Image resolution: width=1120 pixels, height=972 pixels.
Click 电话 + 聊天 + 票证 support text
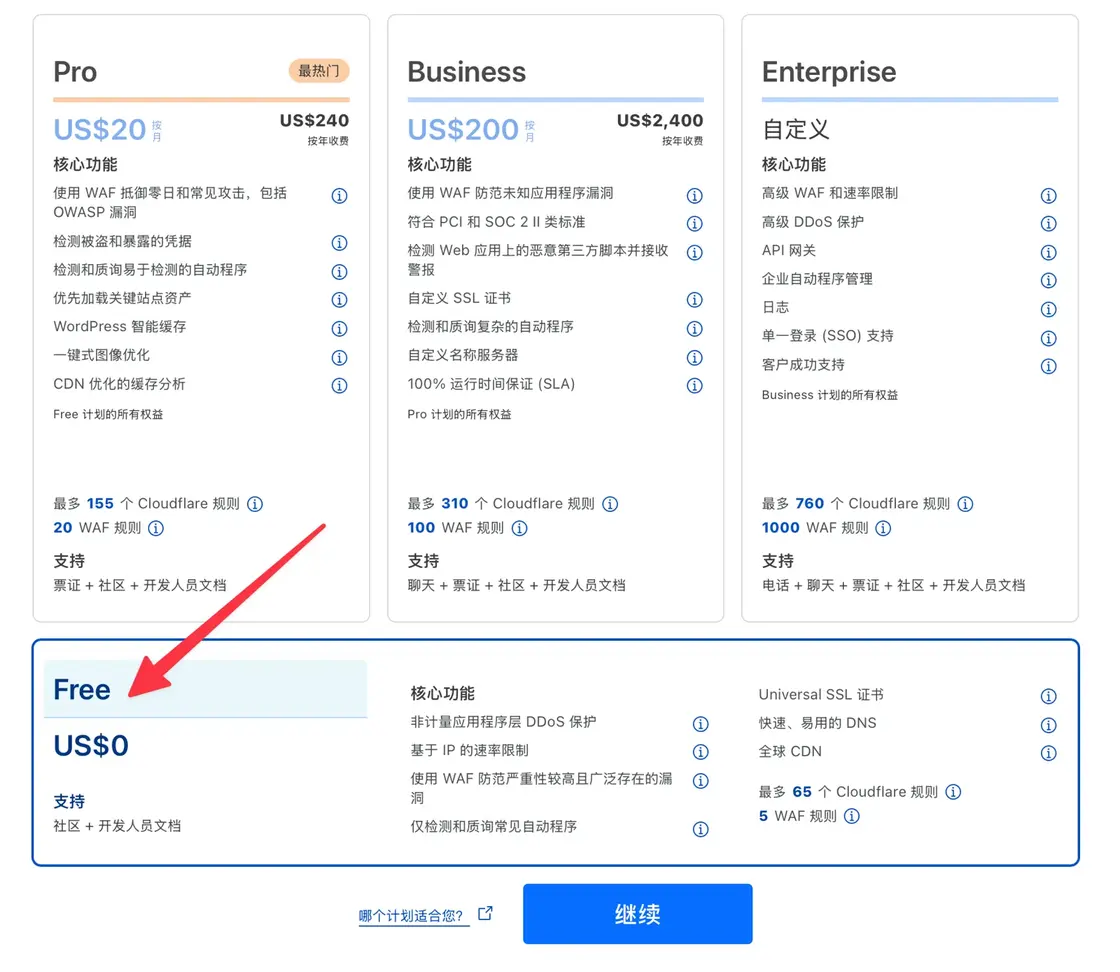pyautogui.click(x=894, y=586)
